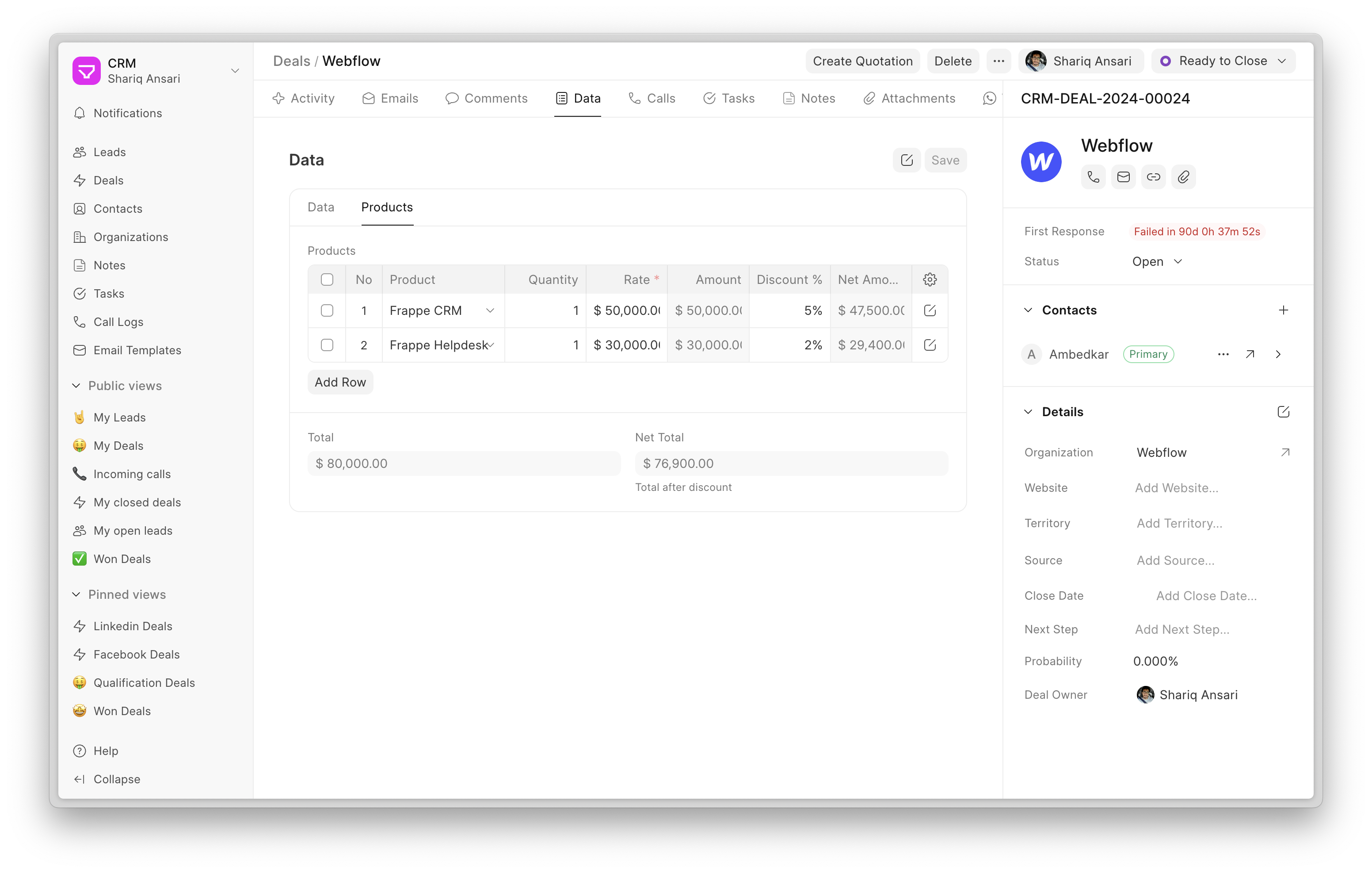Expand the Ambedkar contact chevron
This screenshot has width=1372, height=873.
click(x=1278, y=354)
